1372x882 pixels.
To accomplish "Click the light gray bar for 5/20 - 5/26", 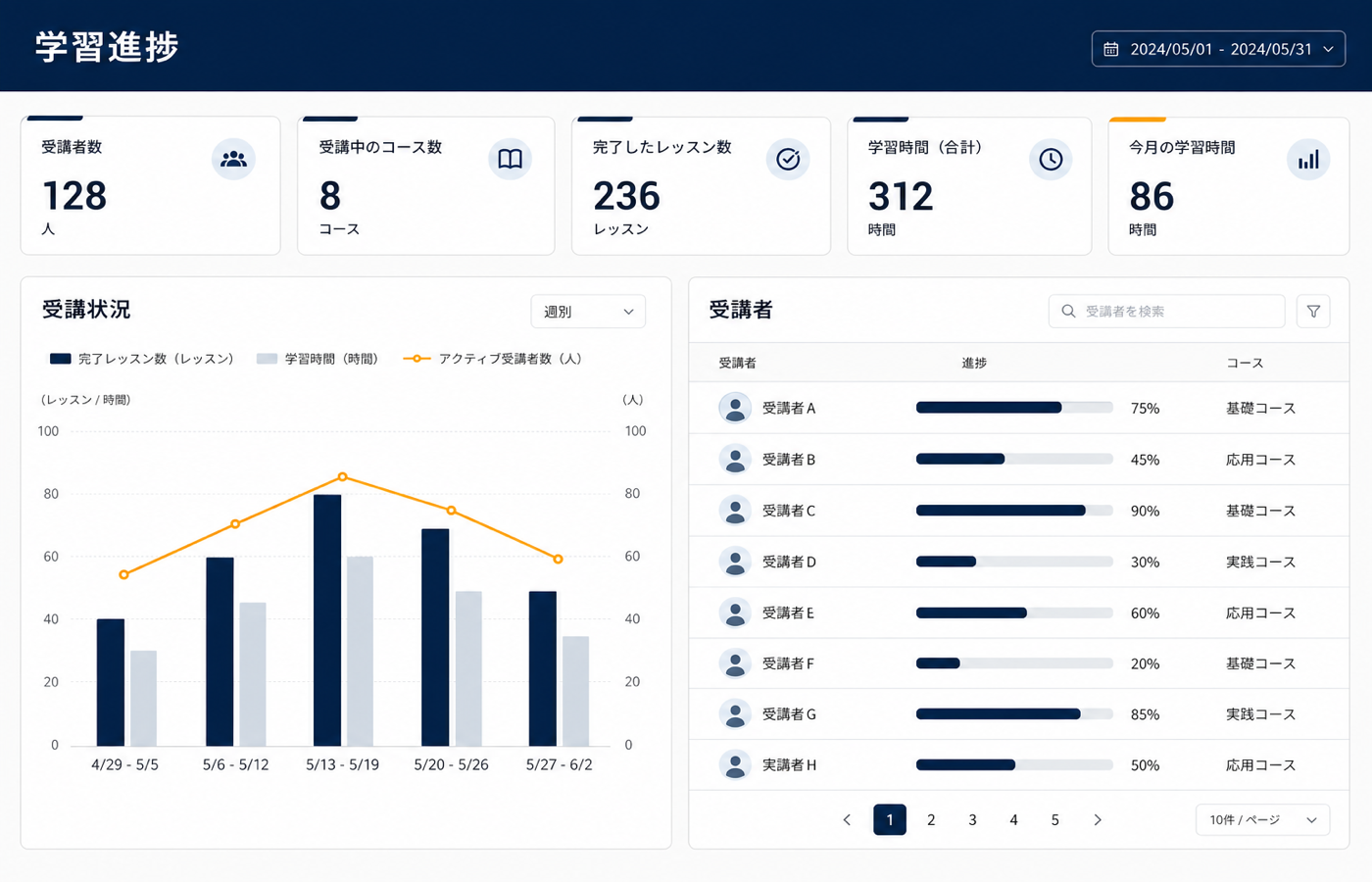I will 468,668.
